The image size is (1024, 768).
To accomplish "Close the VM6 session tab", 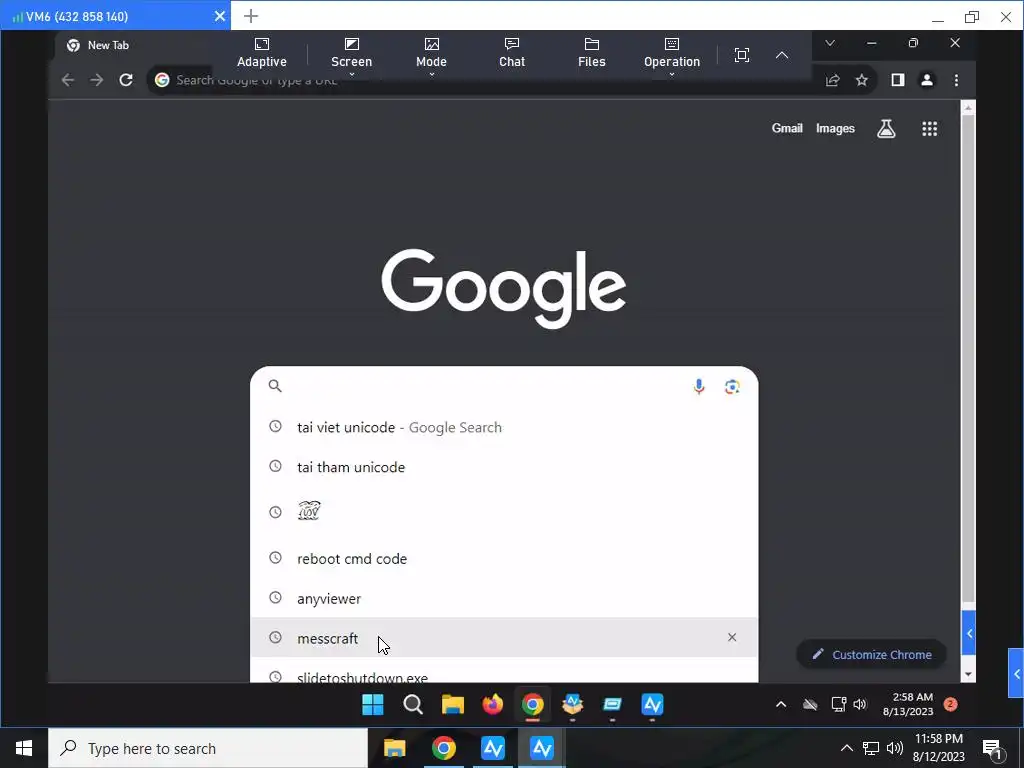I will pyautogui.click(x=220, y=16).
